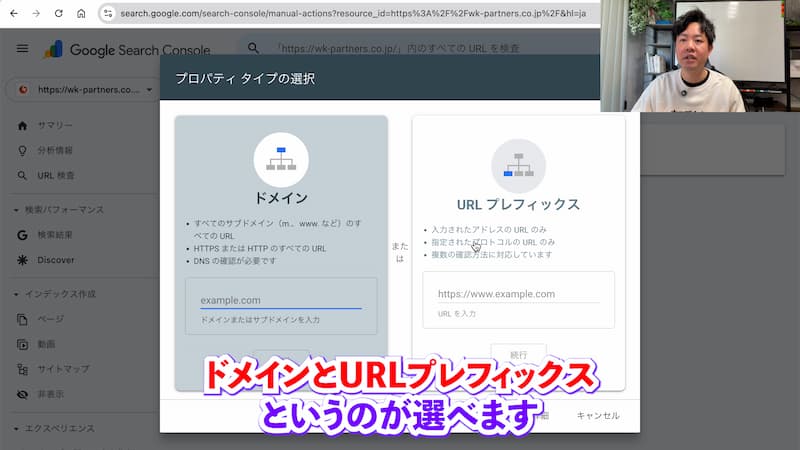Open the browser home page icon
The width and height of the screenshot is (800, 450).
(x=81, y=13)
